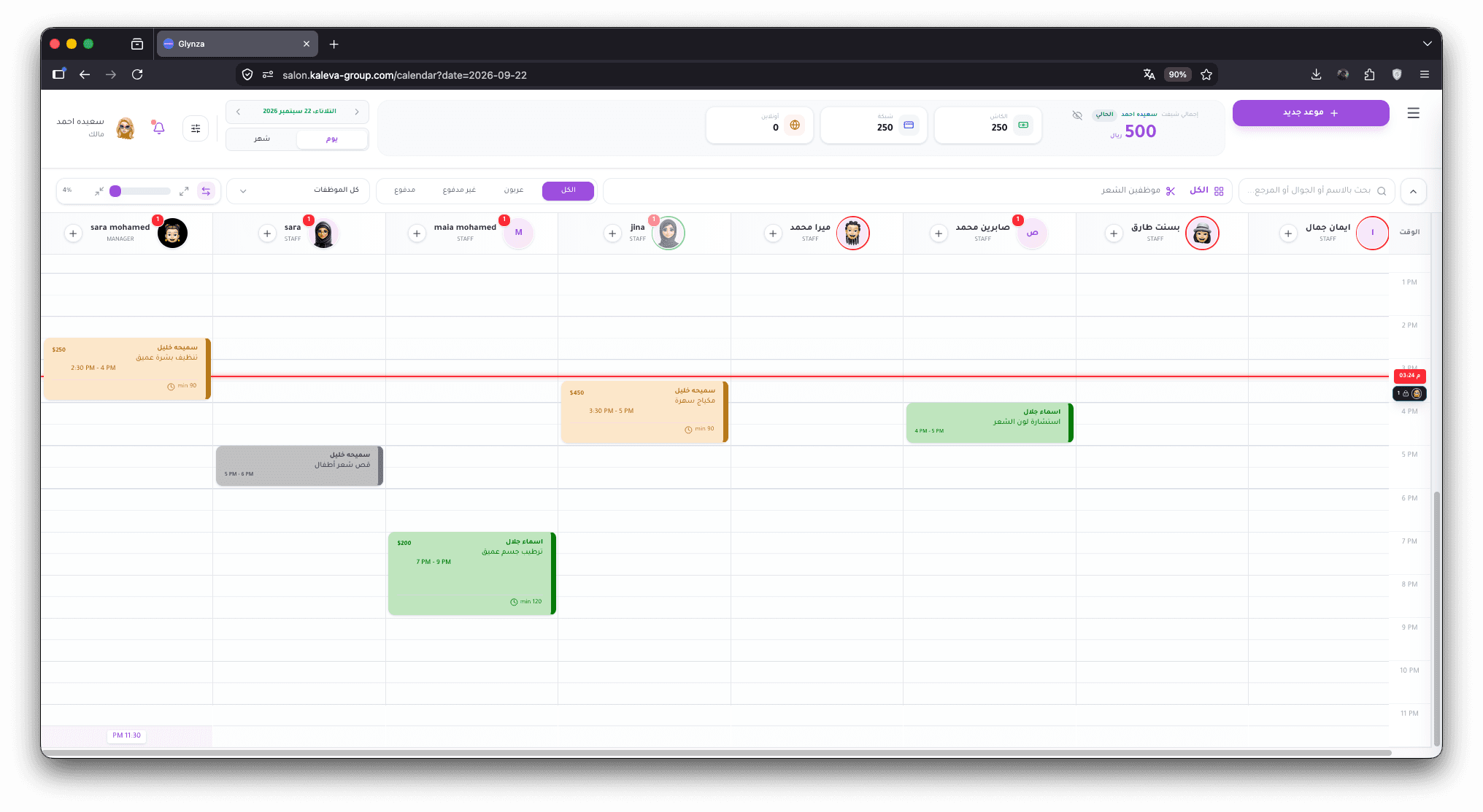Open the browser tab list chevron

coord(1427,44)
